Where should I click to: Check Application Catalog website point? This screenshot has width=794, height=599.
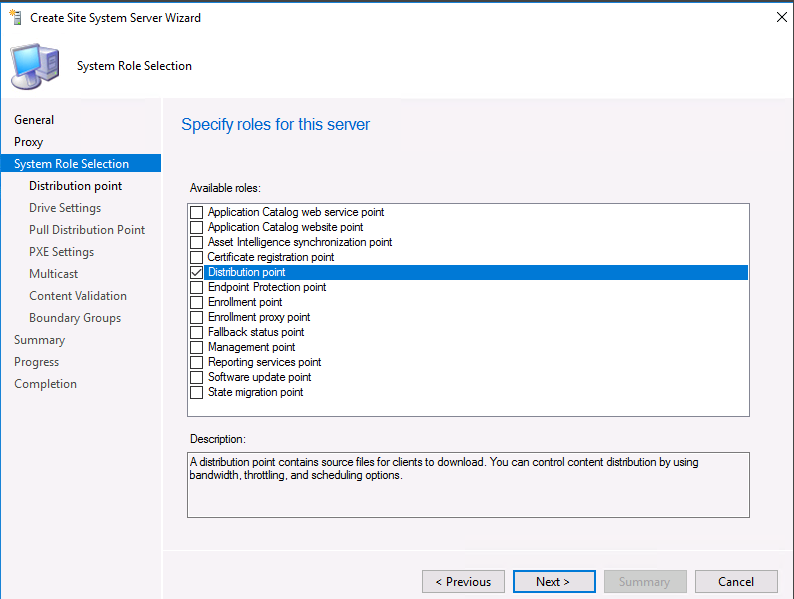[196, 227]
